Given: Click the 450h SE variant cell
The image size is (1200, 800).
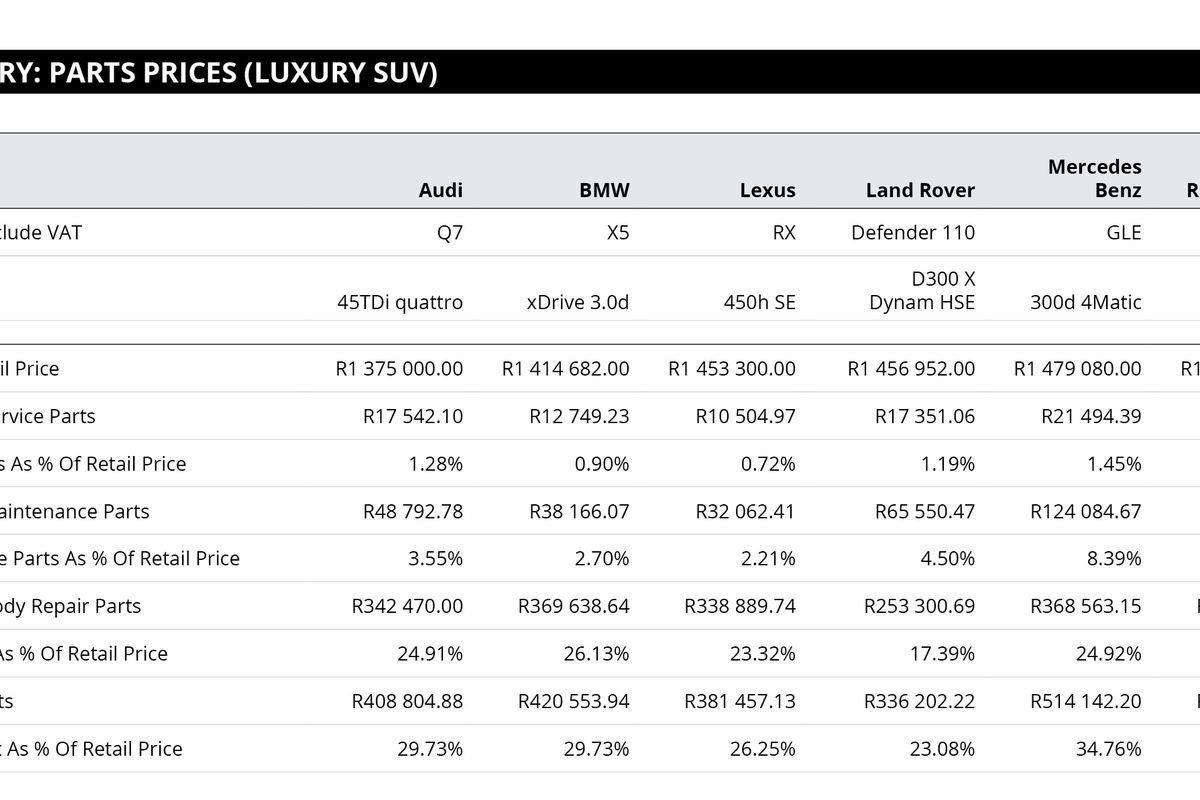Looking at the screenshot, I should tap(759, 302).
